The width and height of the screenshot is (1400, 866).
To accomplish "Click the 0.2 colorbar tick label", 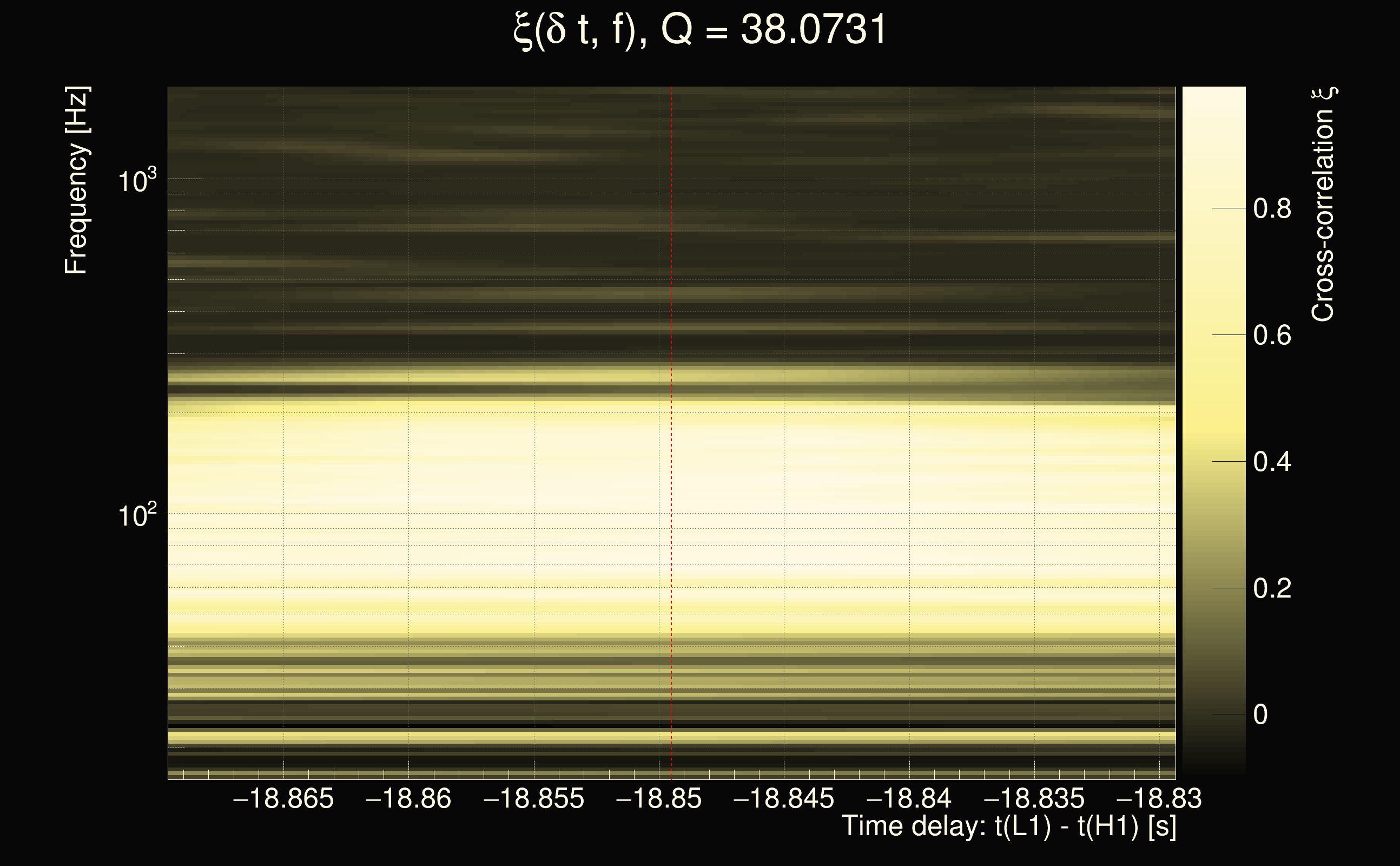I will (x=1272, y=588).
